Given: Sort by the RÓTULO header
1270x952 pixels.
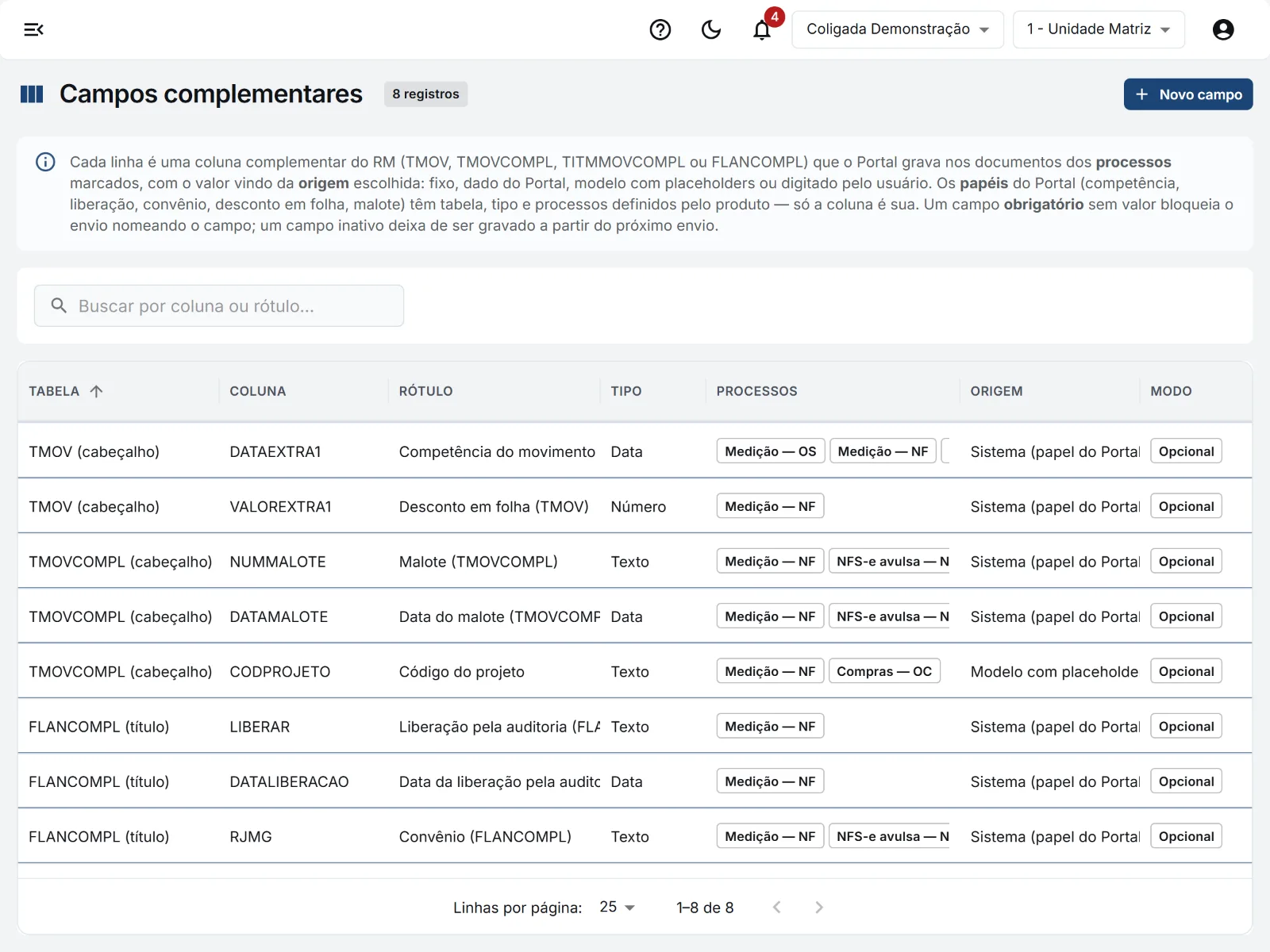Looking at the screenshot, I should click(425, 391).
